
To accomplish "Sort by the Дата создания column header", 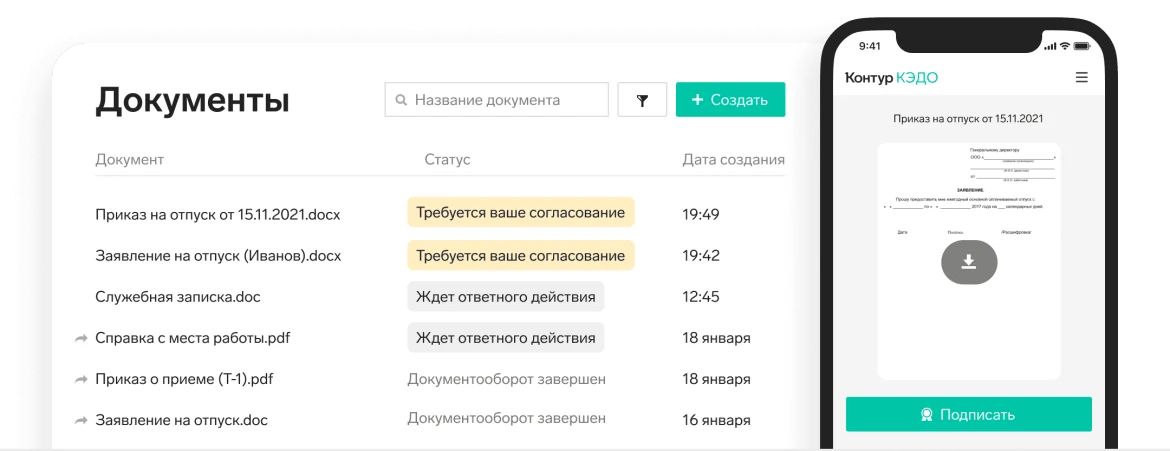I will tap(733, 160).
